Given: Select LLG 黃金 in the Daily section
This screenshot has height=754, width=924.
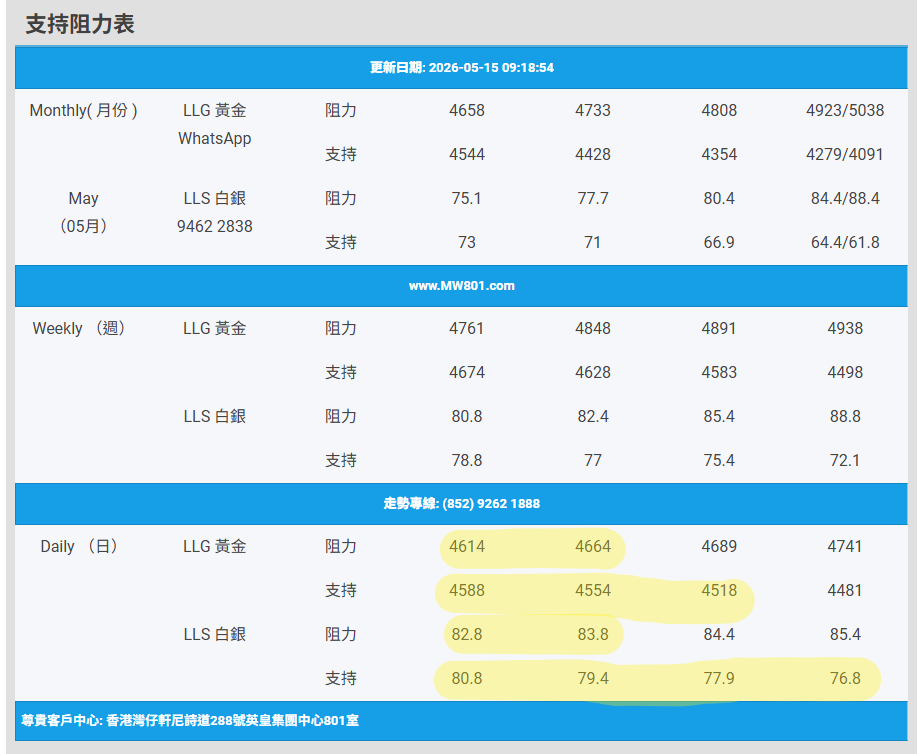Looking at the screenshot, I should click(214, 546).
